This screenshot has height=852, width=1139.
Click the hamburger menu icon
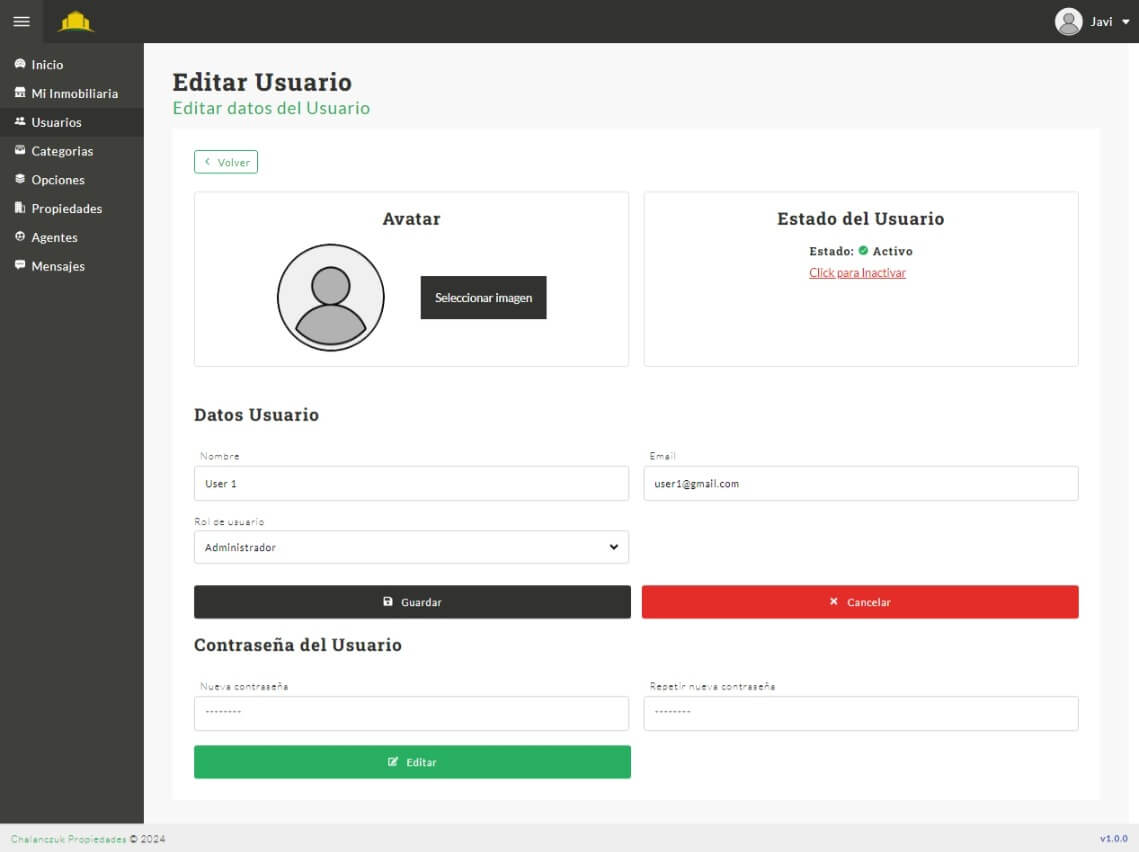21,21
